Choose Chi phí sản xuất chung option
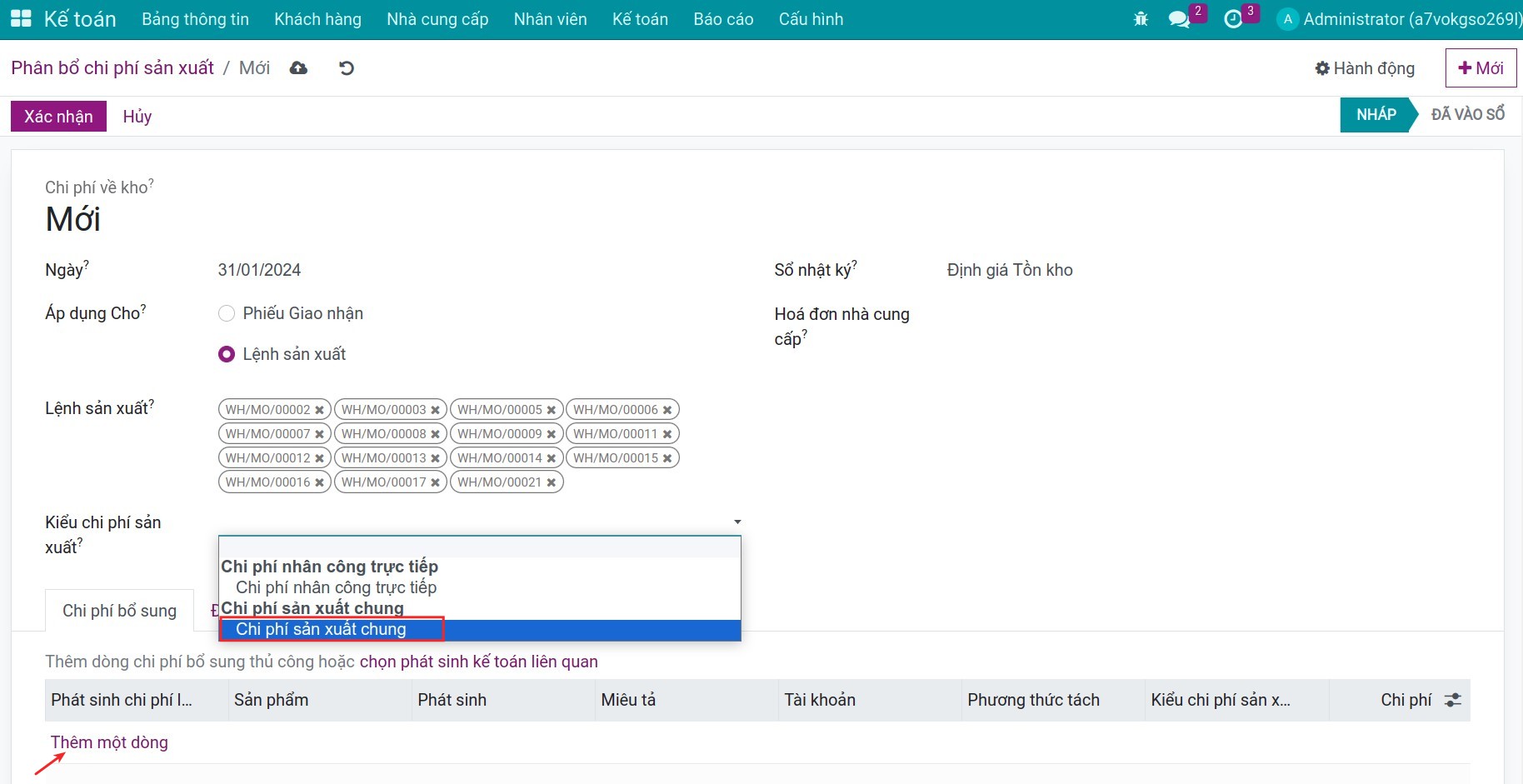 [x=321, y=630]
